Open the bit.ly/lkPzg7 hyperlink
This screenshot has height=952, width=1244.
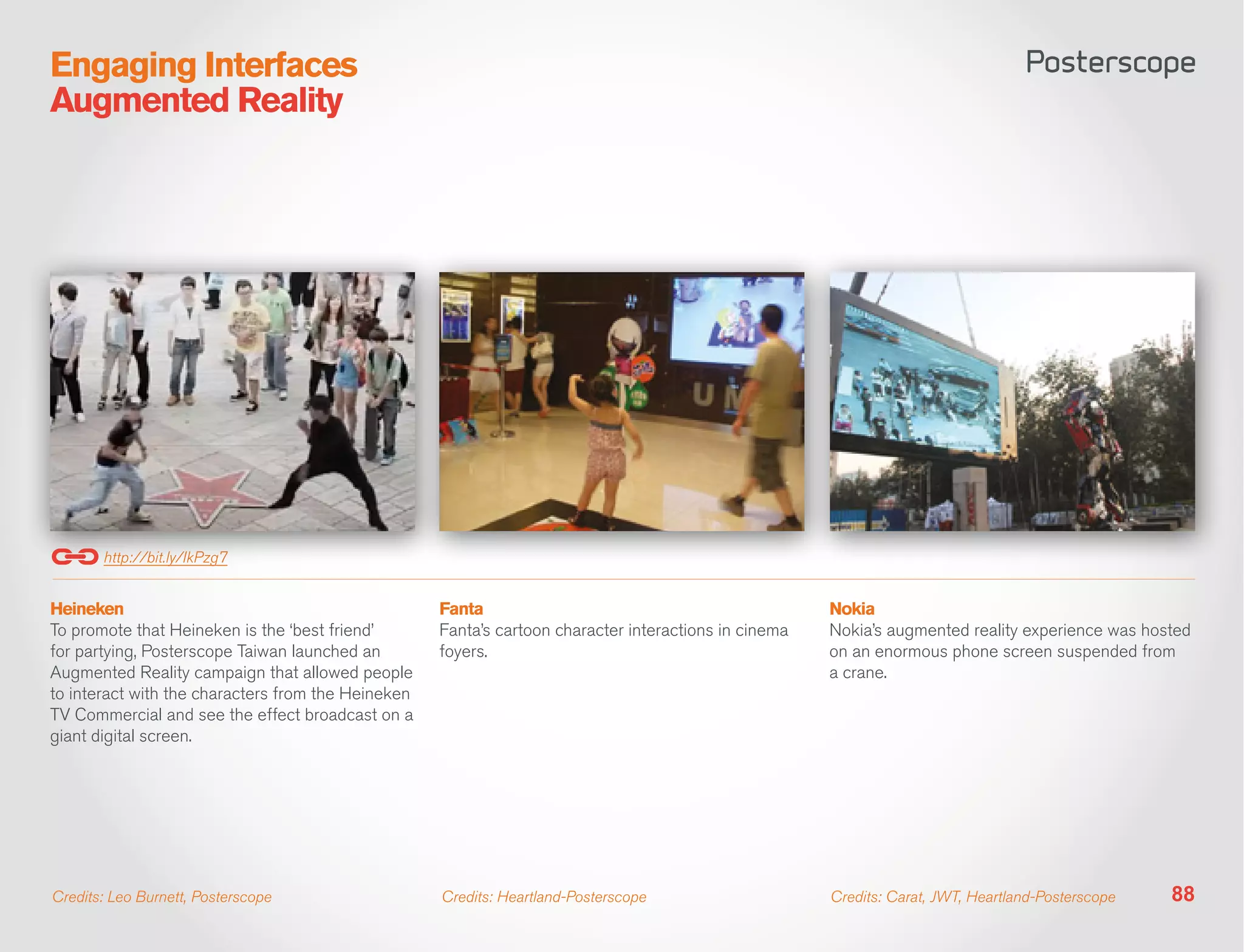point(165,557)
